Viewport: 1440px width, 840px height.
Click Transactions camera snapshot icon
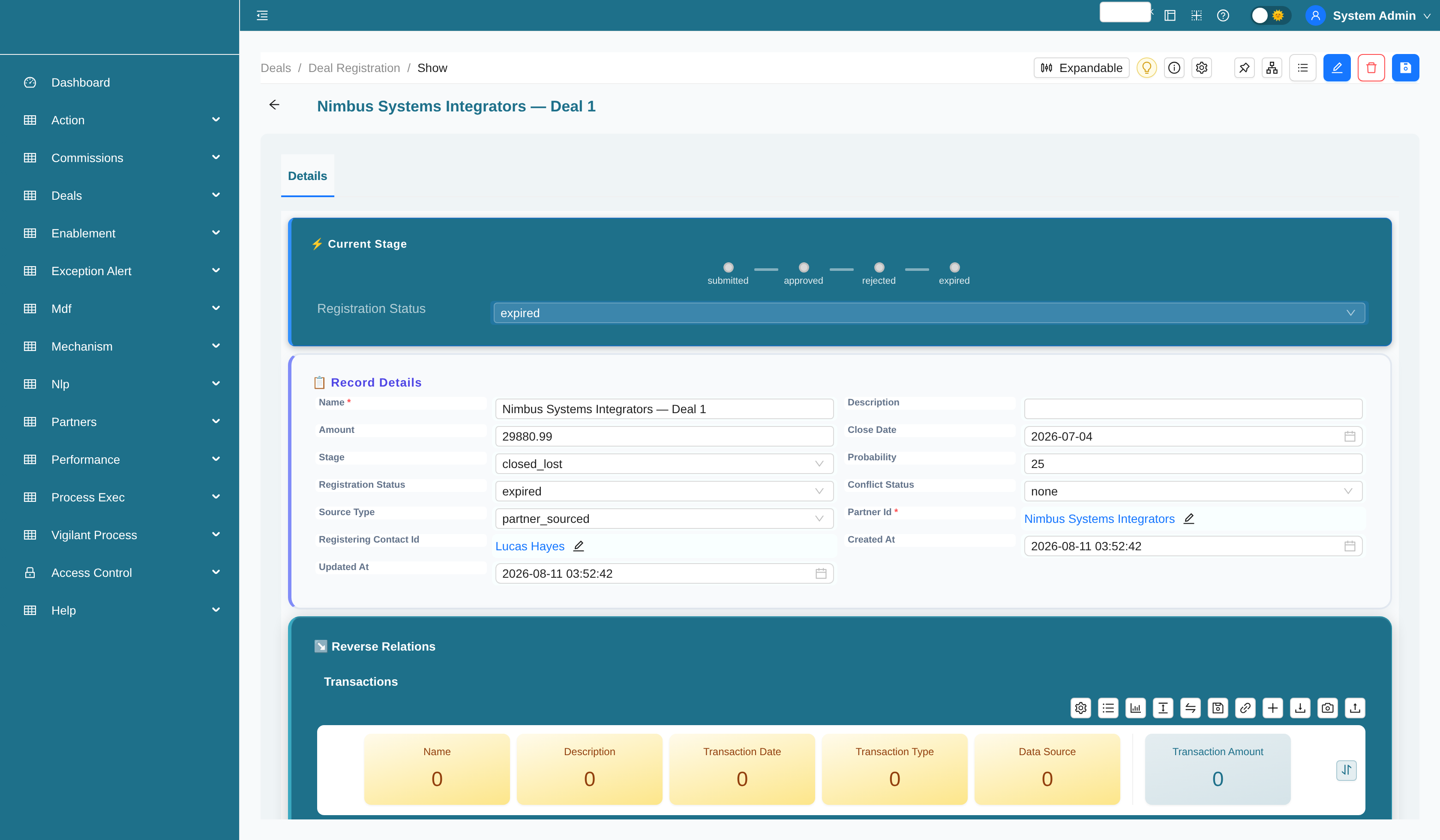(1327, 708)
